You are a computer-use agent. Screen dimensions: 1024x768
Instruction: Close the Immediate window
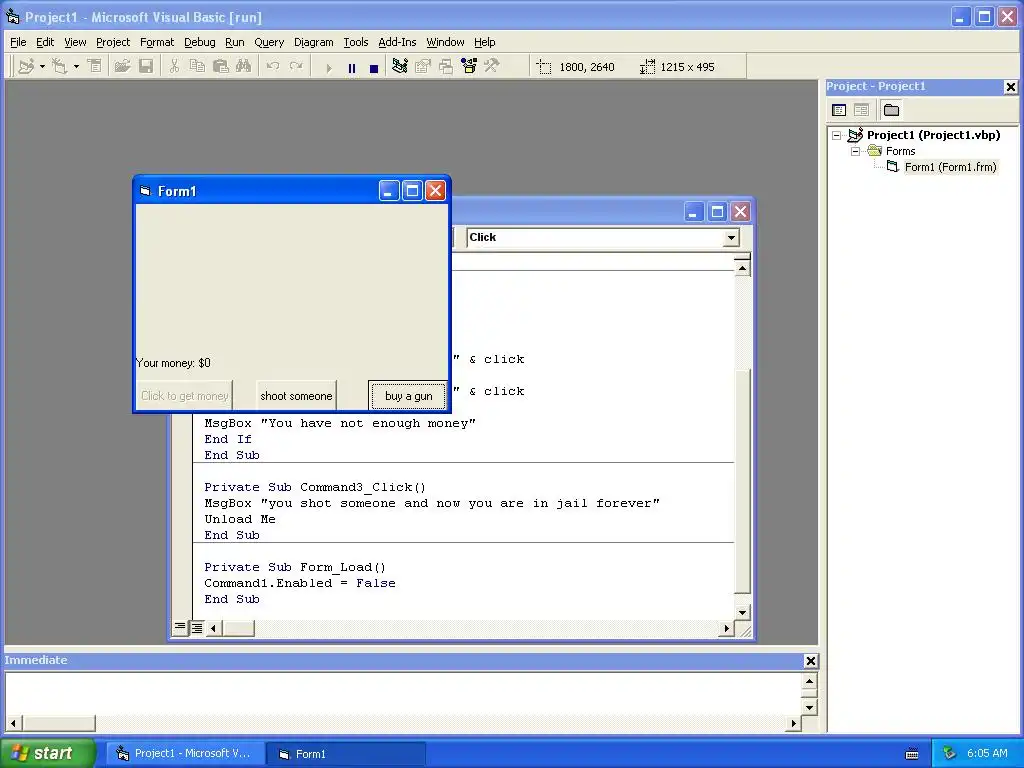pos(810,661)
